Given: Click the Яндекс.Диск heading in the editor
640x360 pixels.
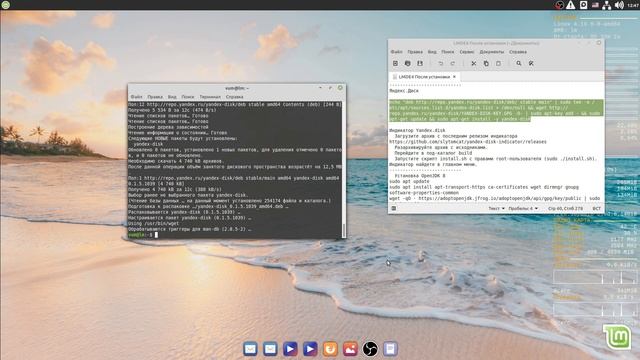Looking at the screenshot, I should point(404,91).
